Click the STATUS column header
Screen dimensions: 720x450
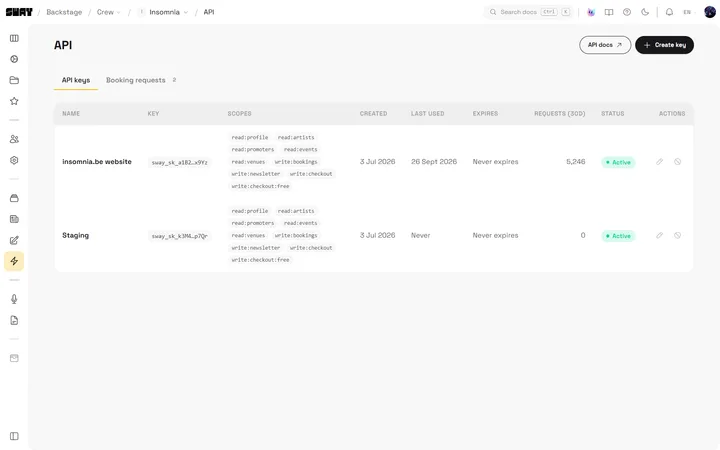(x=613, y=113)
